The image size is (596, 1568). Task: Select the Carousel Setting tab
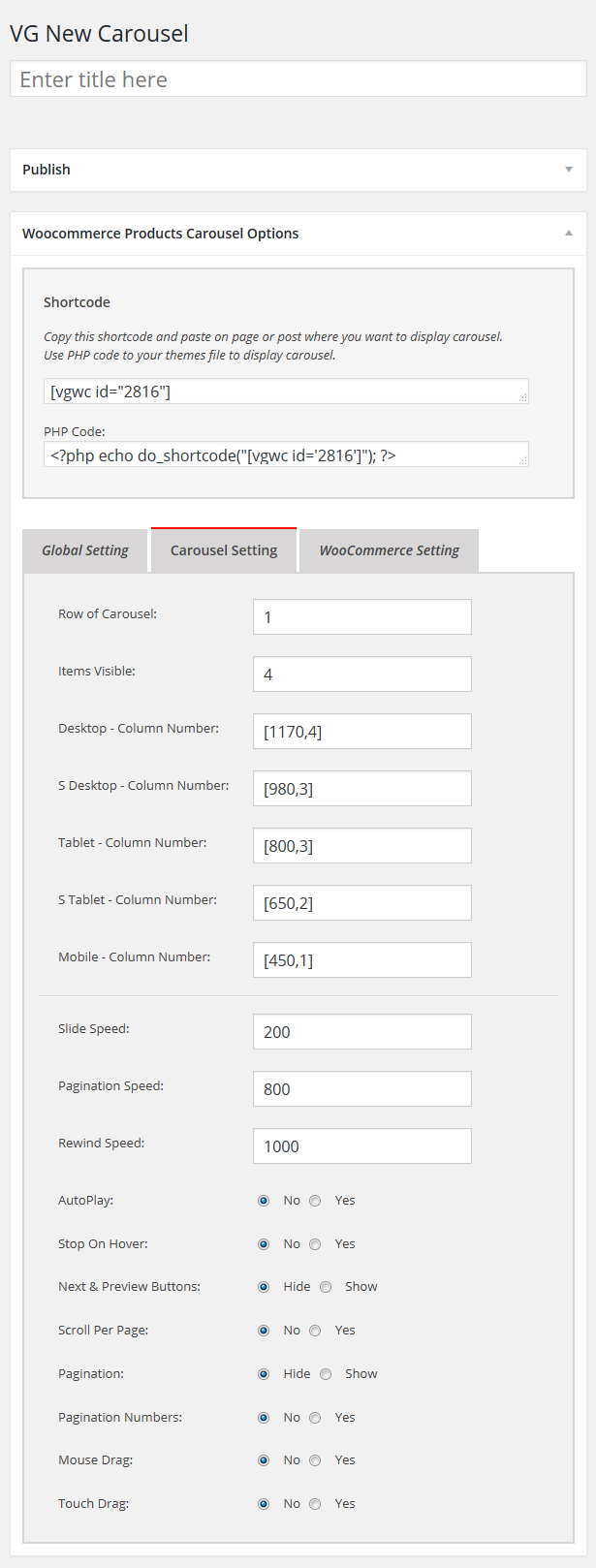pos(224,550)
